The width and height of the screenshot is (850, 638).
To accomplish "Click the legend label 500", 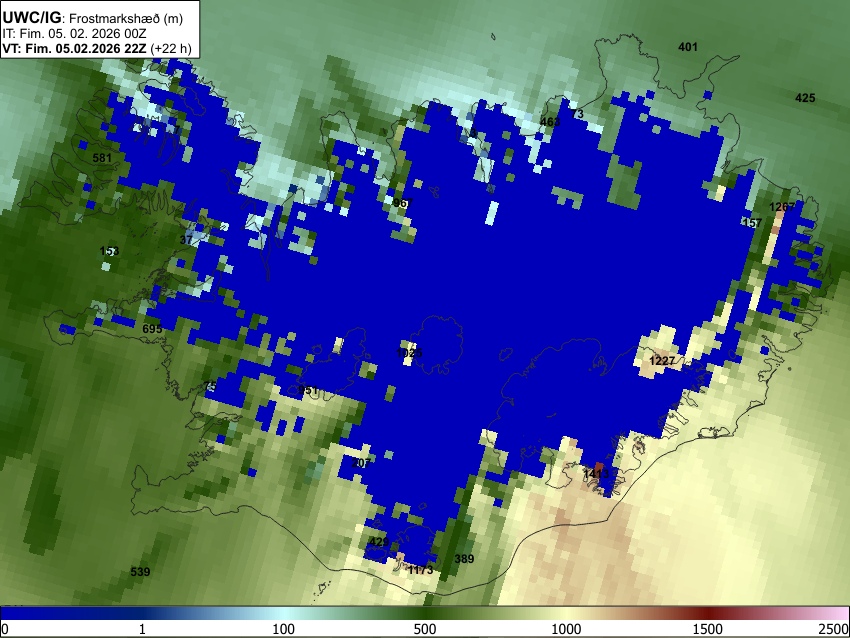I will (x=425, y=629).
